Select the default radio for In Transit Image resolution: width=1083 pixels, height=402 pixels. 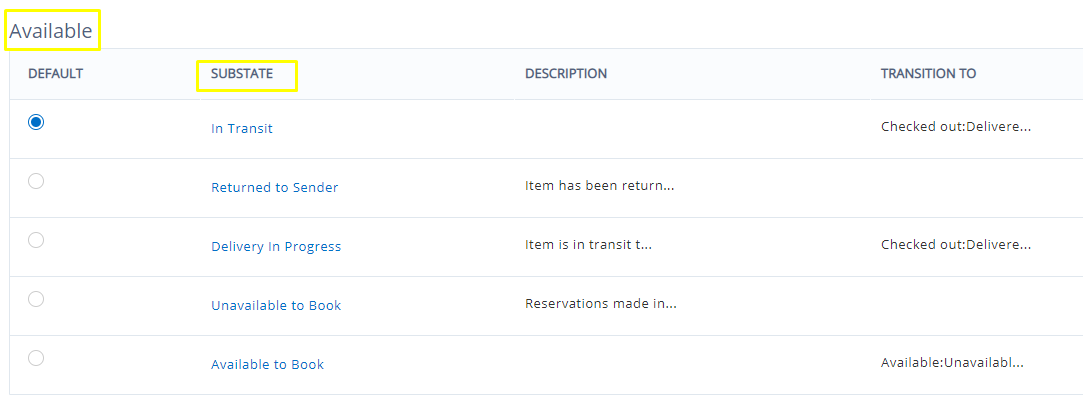(36, 122)
